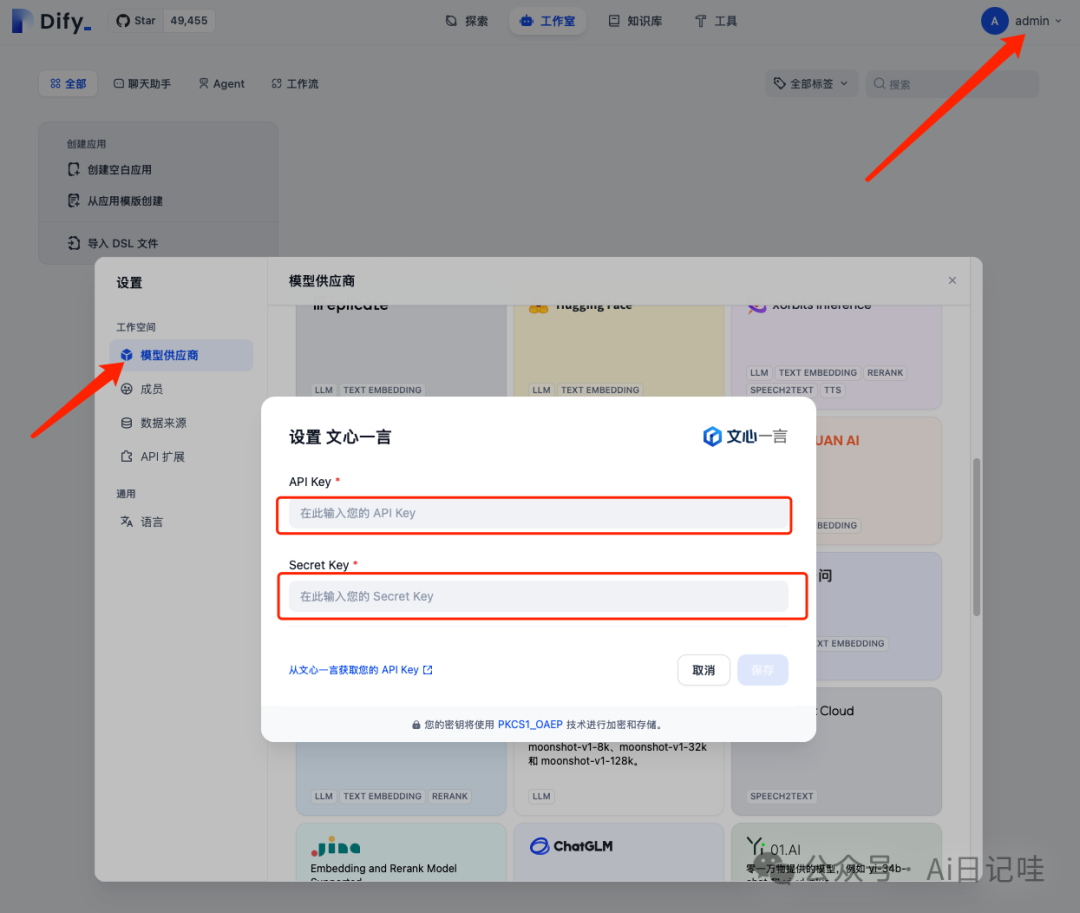Click the 工作室 robot icon

tap(526, 21)
